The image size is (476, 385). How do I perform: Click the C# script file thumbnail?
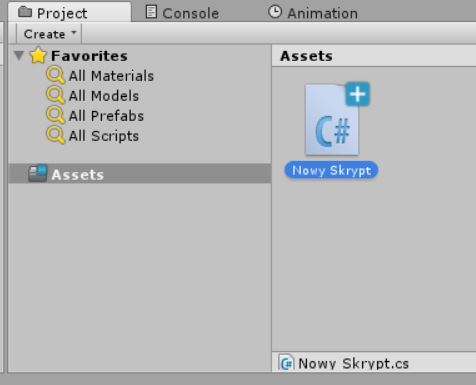[332, 120]
